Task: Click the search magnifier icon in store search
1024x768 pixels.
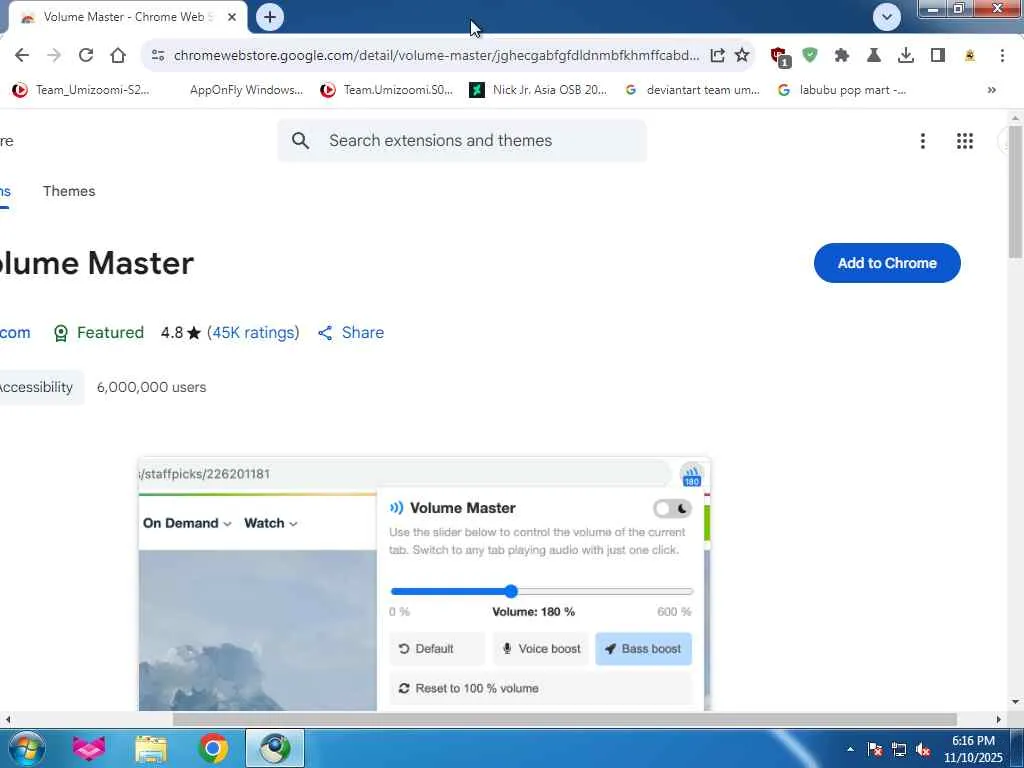Action: tap(300, 140)
